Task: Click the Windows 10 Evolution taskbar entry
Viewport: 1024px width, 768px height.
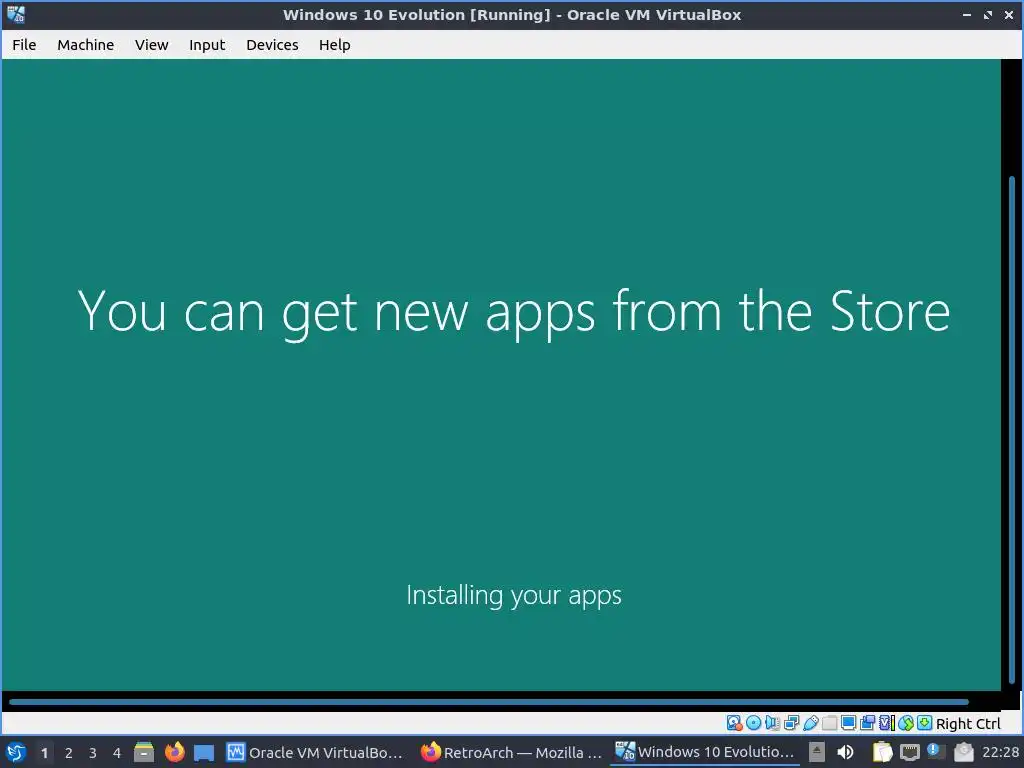Action: (x=705, y=752)
